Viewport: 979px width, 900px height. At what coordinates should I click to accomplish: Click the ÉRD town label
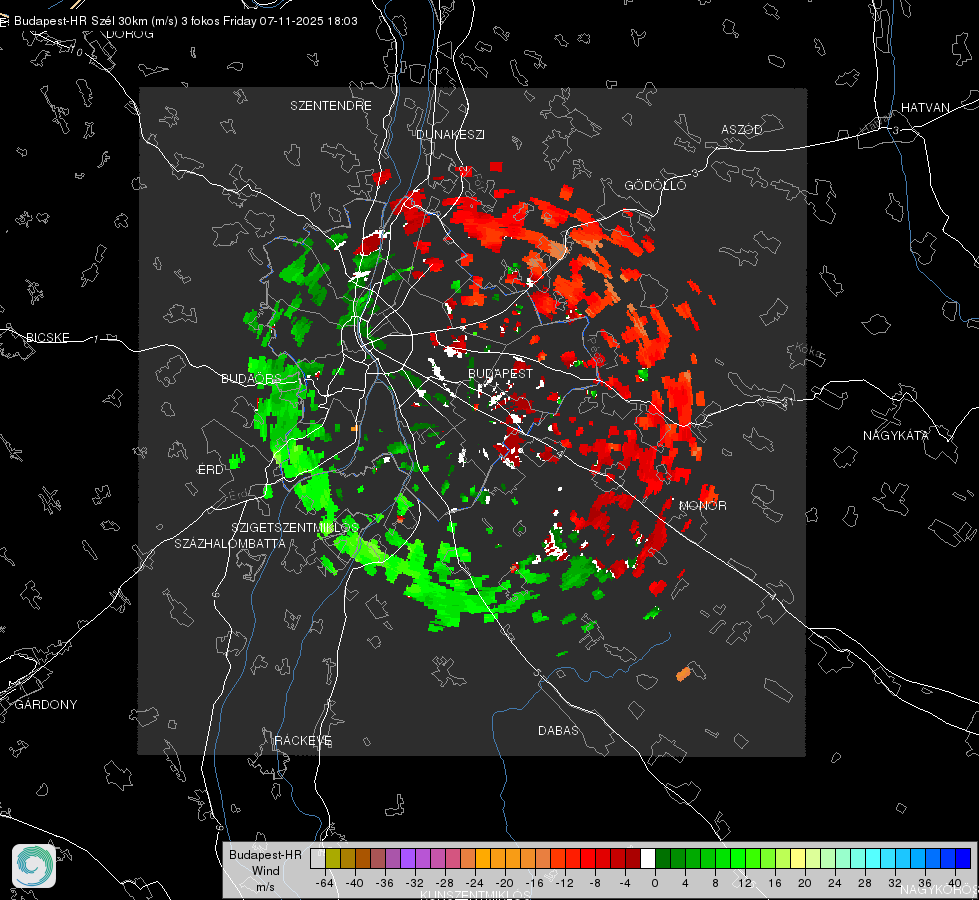pos(210,470)
